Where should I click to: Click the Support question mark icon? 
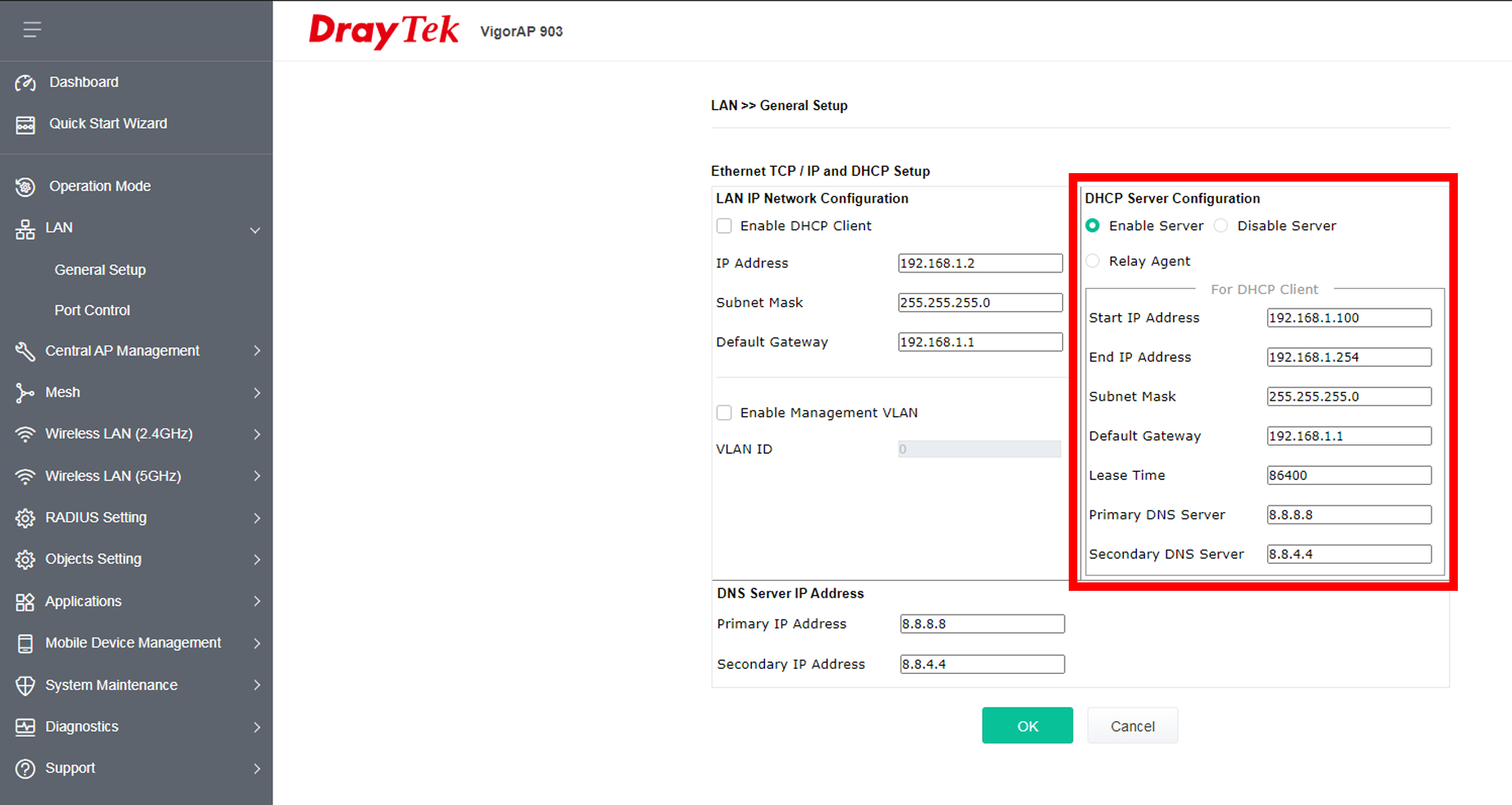tap(25, 769)
